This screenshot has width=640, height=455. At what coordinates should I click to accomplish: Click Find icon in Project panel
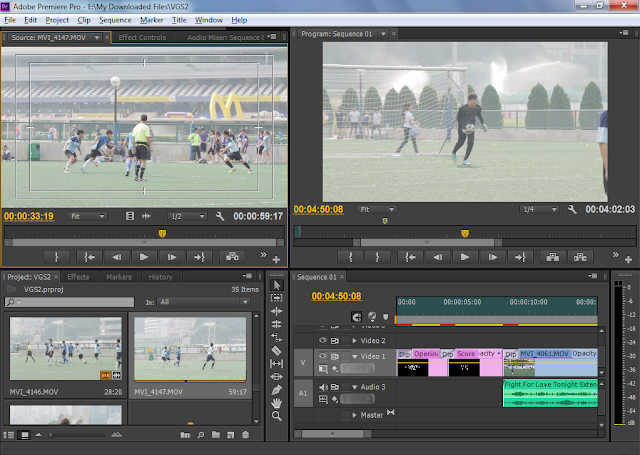[201, 435]
